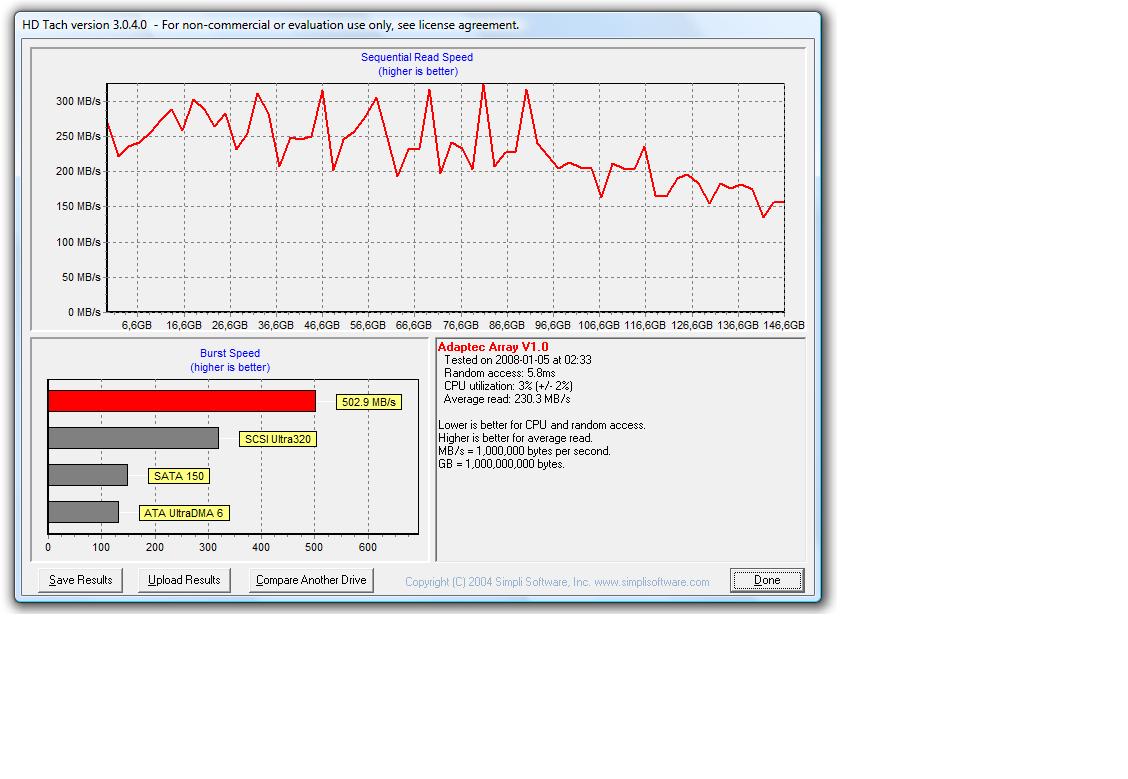Click the 46,6GB axis label
Screen dimensions: 1128x779
(322, 325)
